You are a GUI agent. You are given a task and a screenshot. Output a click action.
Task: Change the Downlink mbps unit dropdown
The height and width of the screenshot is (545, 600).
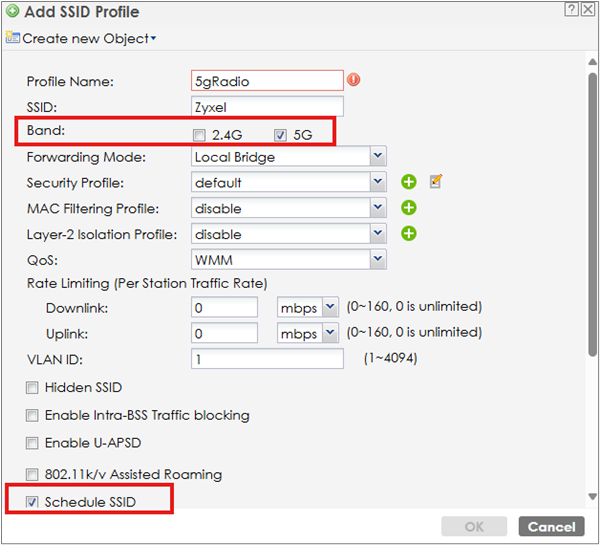331,307
